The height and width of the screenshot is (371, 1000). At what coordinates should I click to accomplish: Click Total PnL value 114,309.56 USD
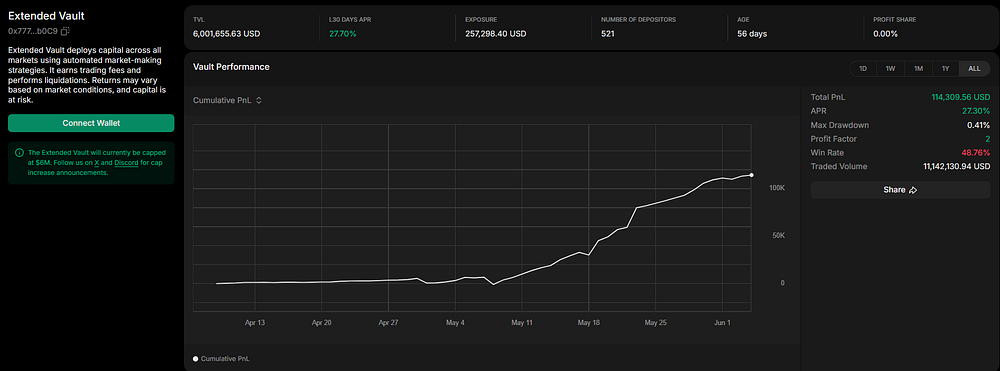pyautogui.click(x=960, y=98)
